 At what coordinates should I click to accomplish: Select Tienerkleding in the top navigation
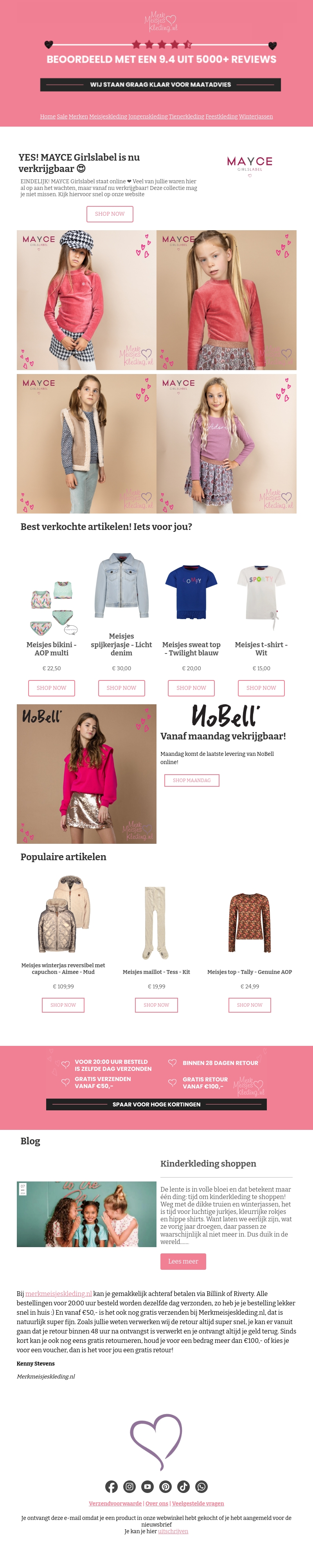(x=186, y=116)
